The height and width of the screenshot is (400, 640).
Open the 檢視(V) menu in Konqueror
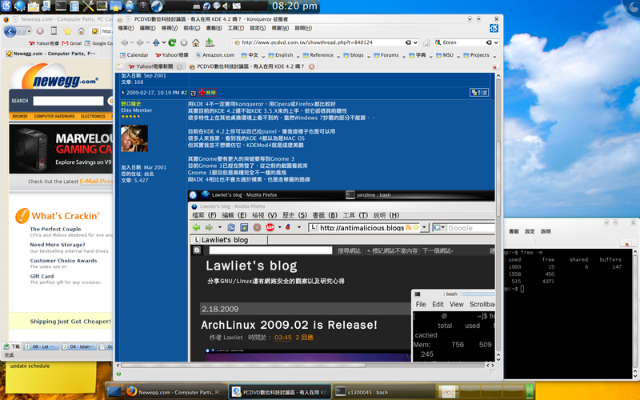click(169, 28)
